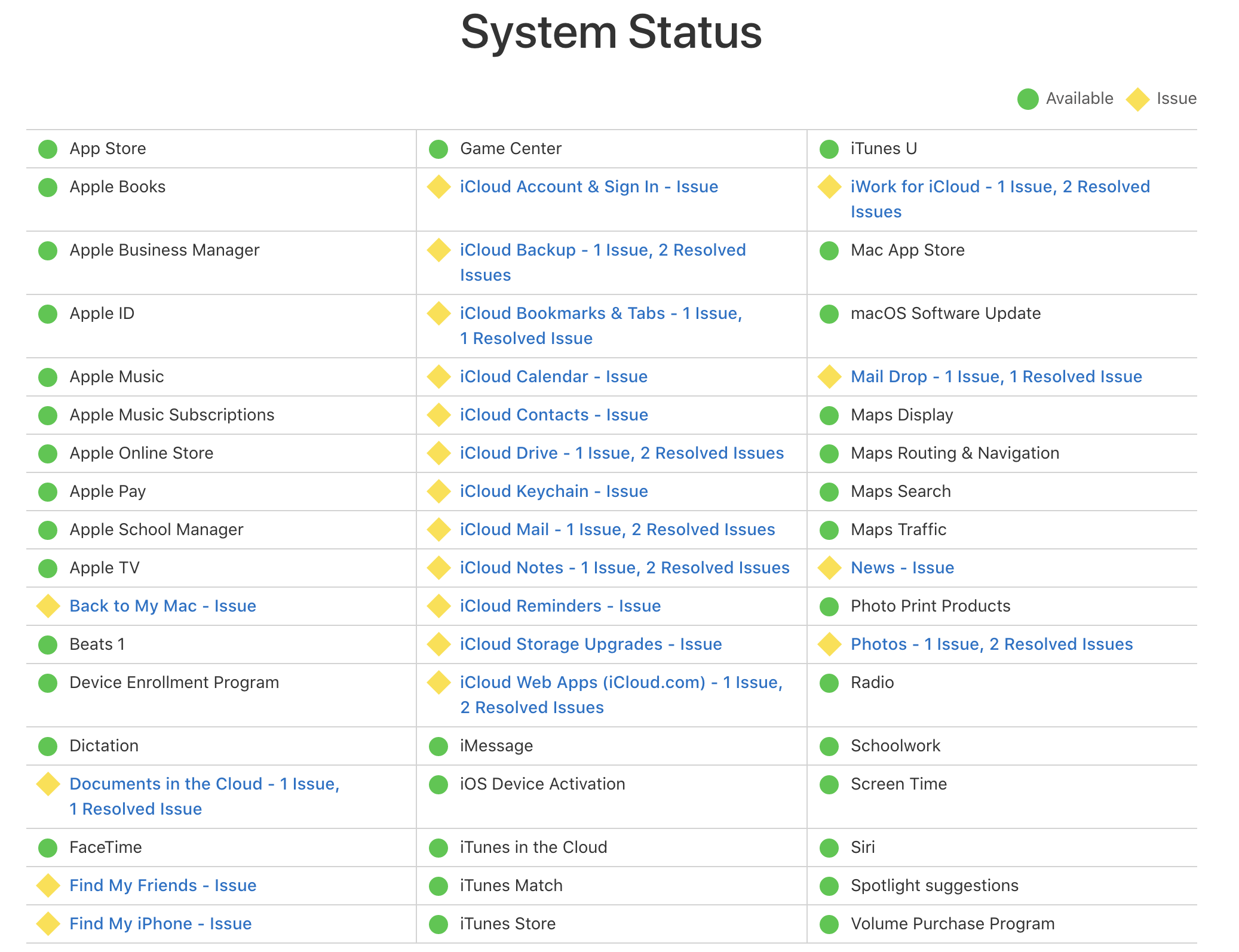Click yellow diamond beside iWork for iCloud

[x=829, y=187]
